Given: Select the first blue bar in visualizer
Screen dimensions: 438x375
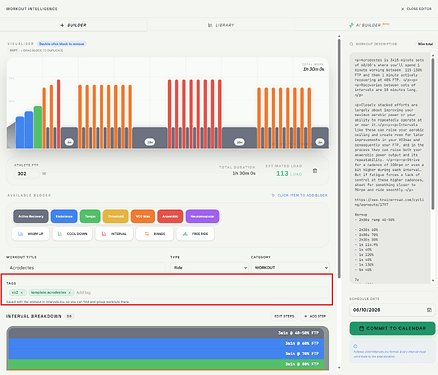Looking at the screenshot, I should (20, 132).
